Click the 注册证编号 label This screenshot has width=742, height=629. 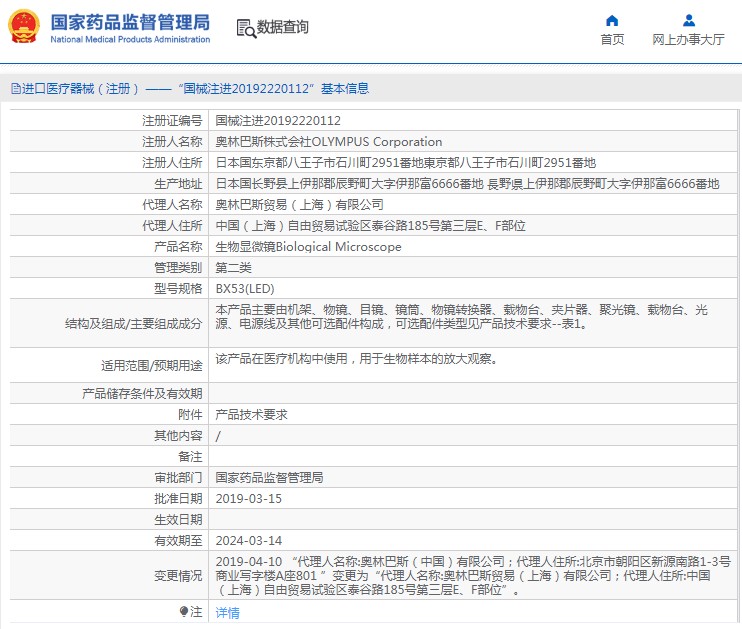[172, 121]
